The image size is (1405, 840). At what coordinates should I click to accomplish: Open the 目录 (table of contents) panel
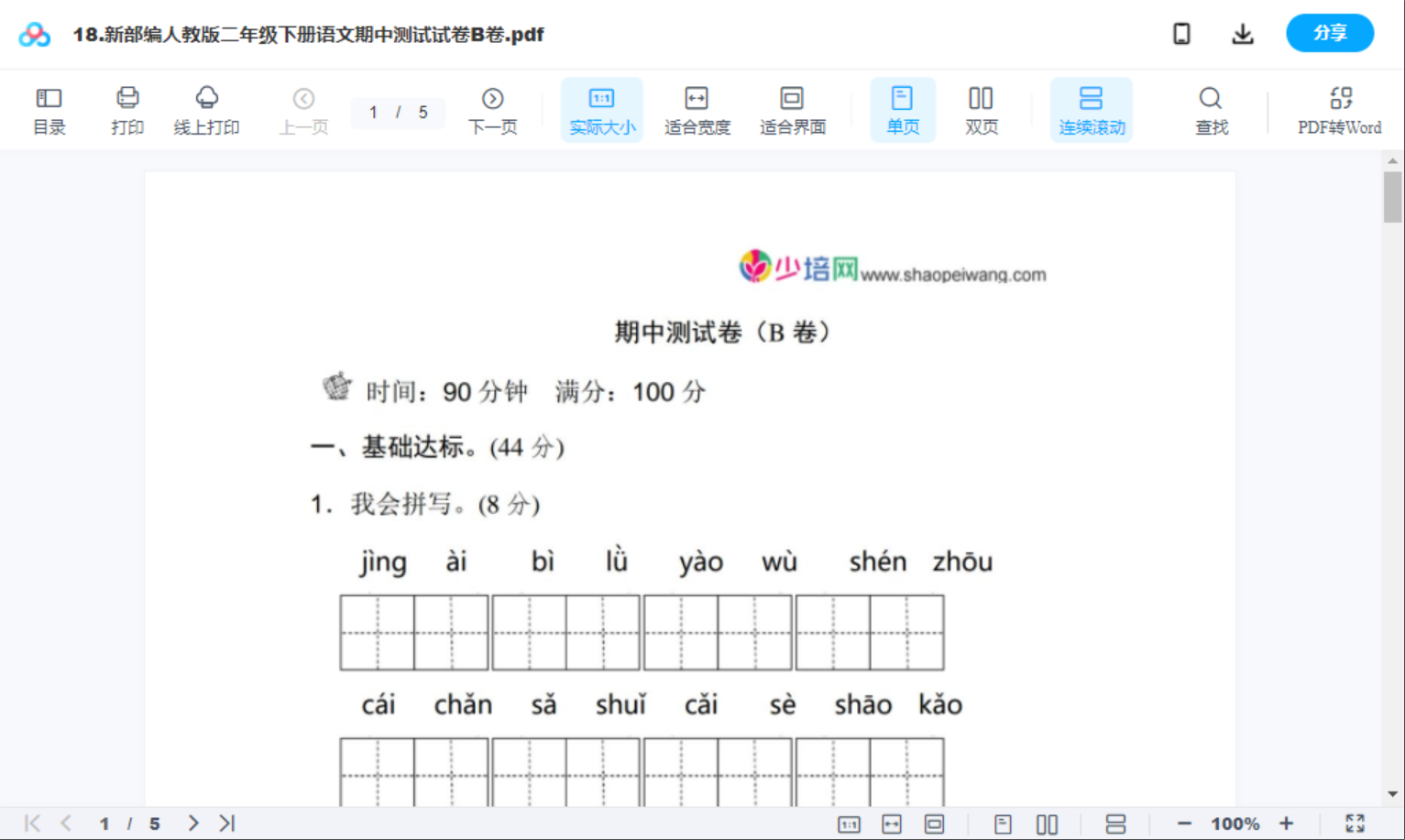[49, 109]
